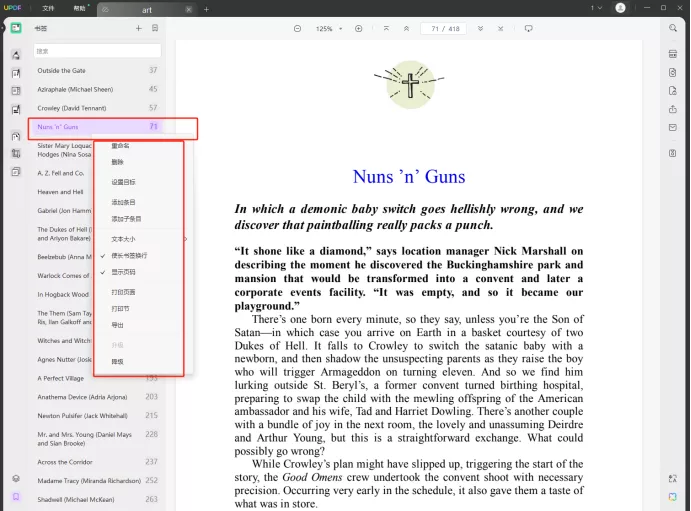
Task: Open the 'Madame Tracy (Miranda Richardson)' bookmark
Action: (97, 481)
